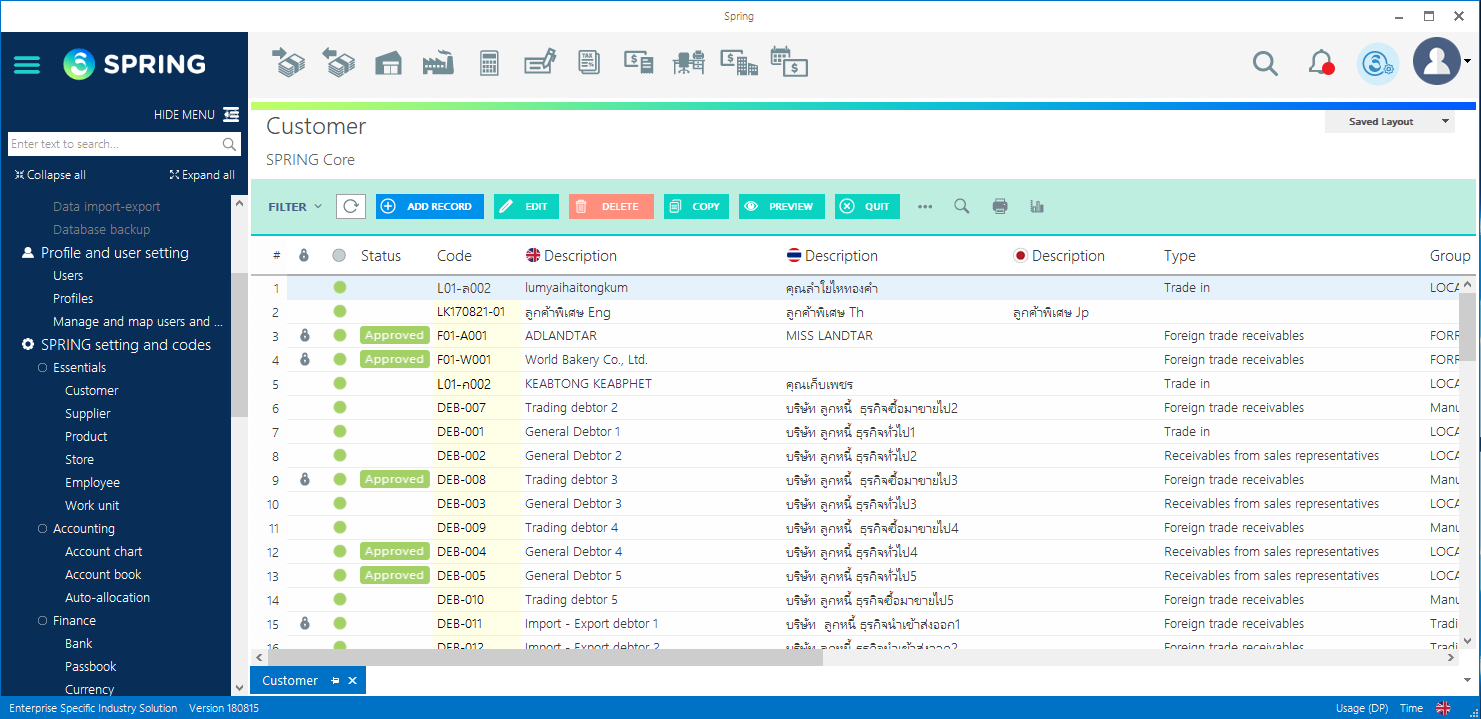Click the ADD RECORD button
The height and width of the screenshot is (719, 1481).
[x=430, y=207]
